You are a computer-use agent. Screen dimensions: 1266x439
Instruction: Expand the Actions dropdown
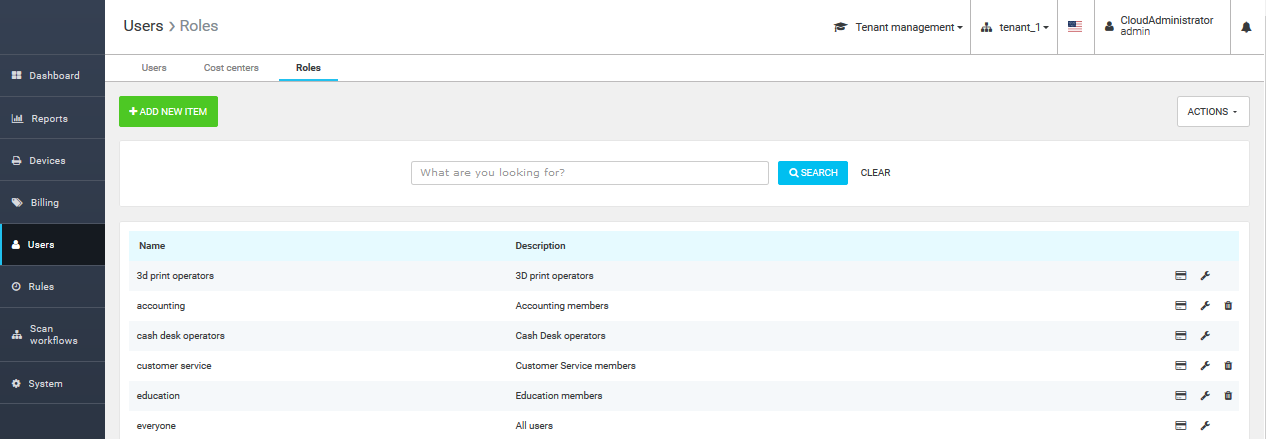tap(1212, 112)
